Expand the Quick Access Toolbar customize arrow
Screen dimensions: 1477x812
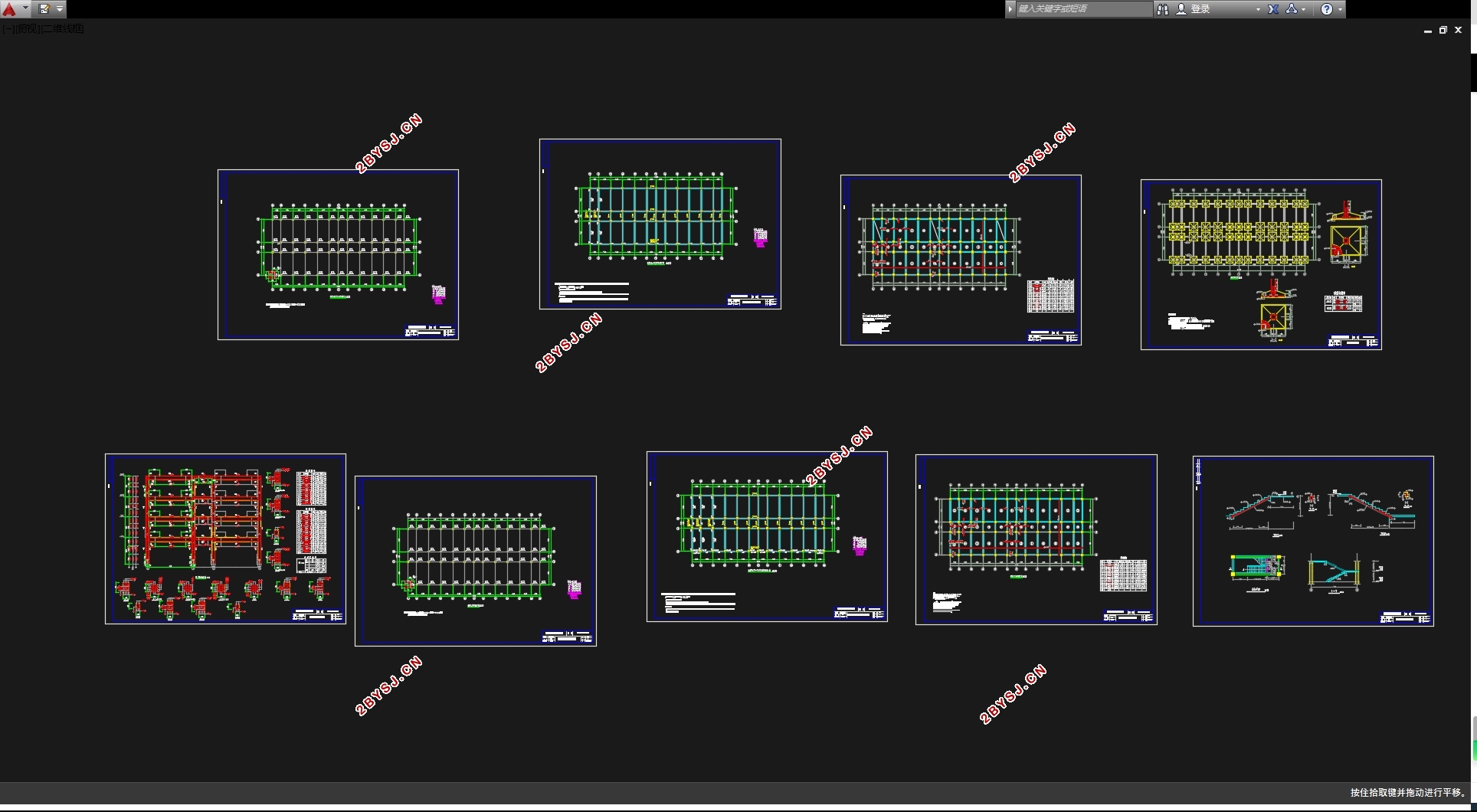click(60, 9)
